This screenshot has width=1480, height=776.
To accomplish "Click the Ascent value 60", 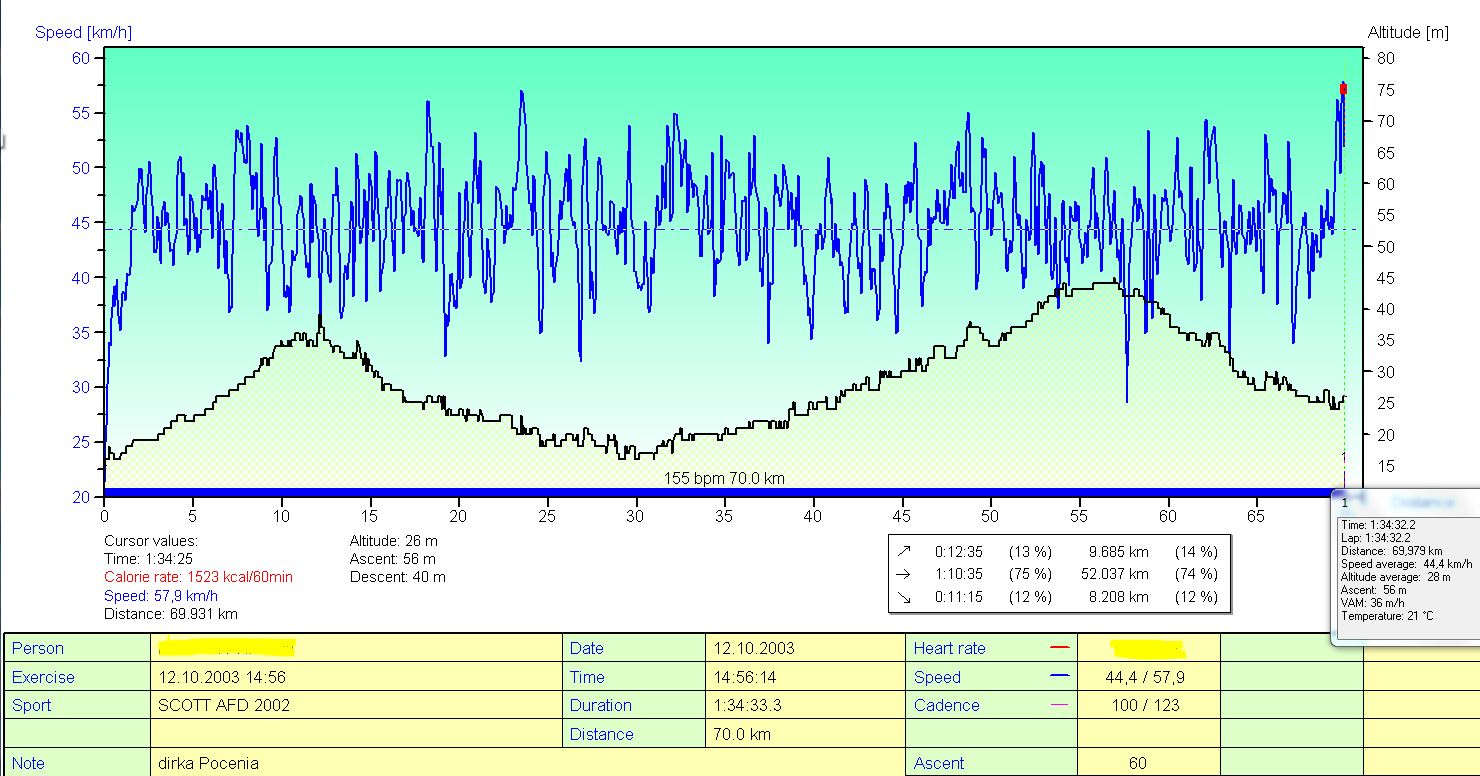I will pyautogui.click(x=1138, y=763).
